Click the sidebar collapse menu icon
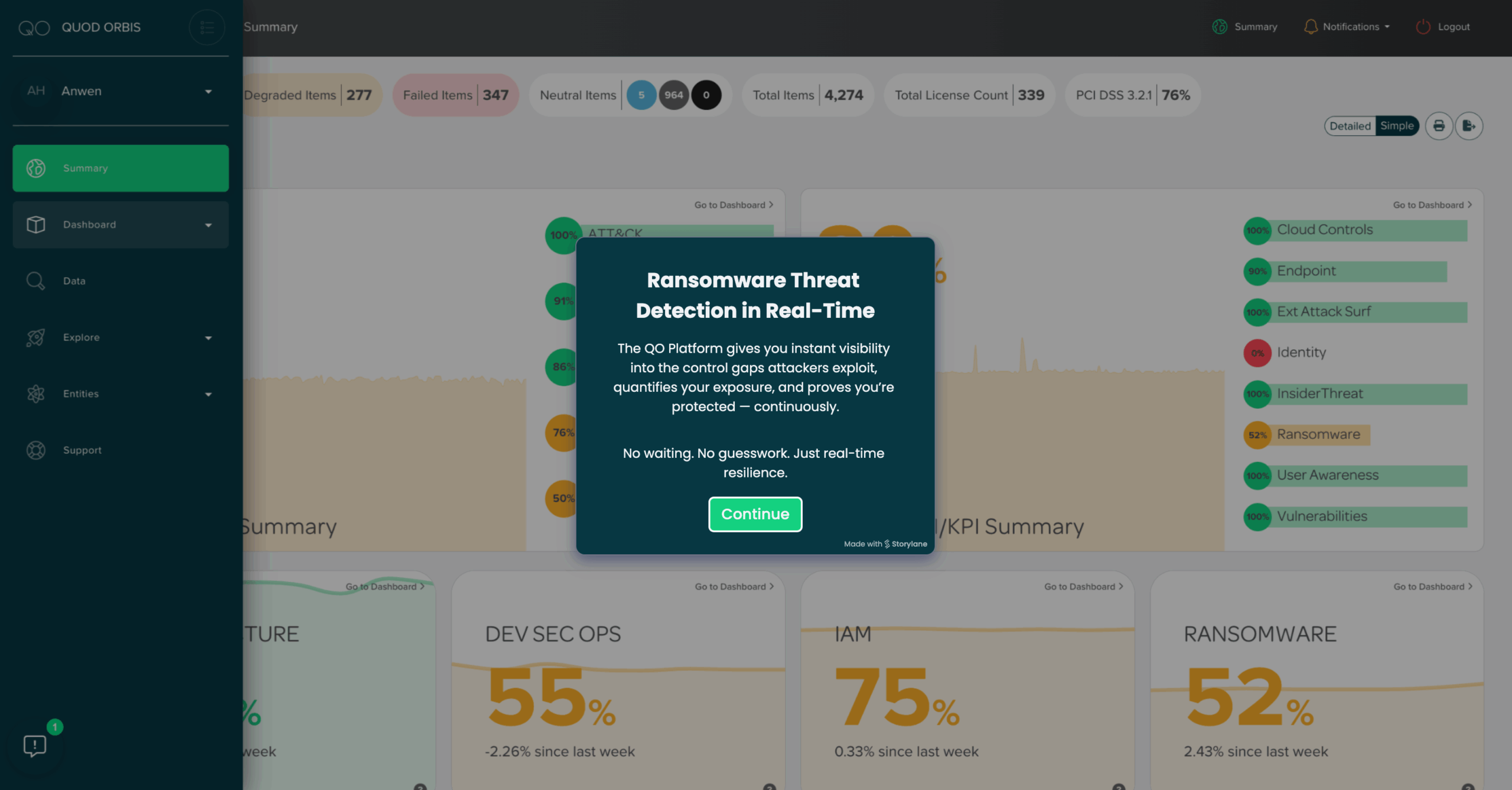 click(207, 27)
